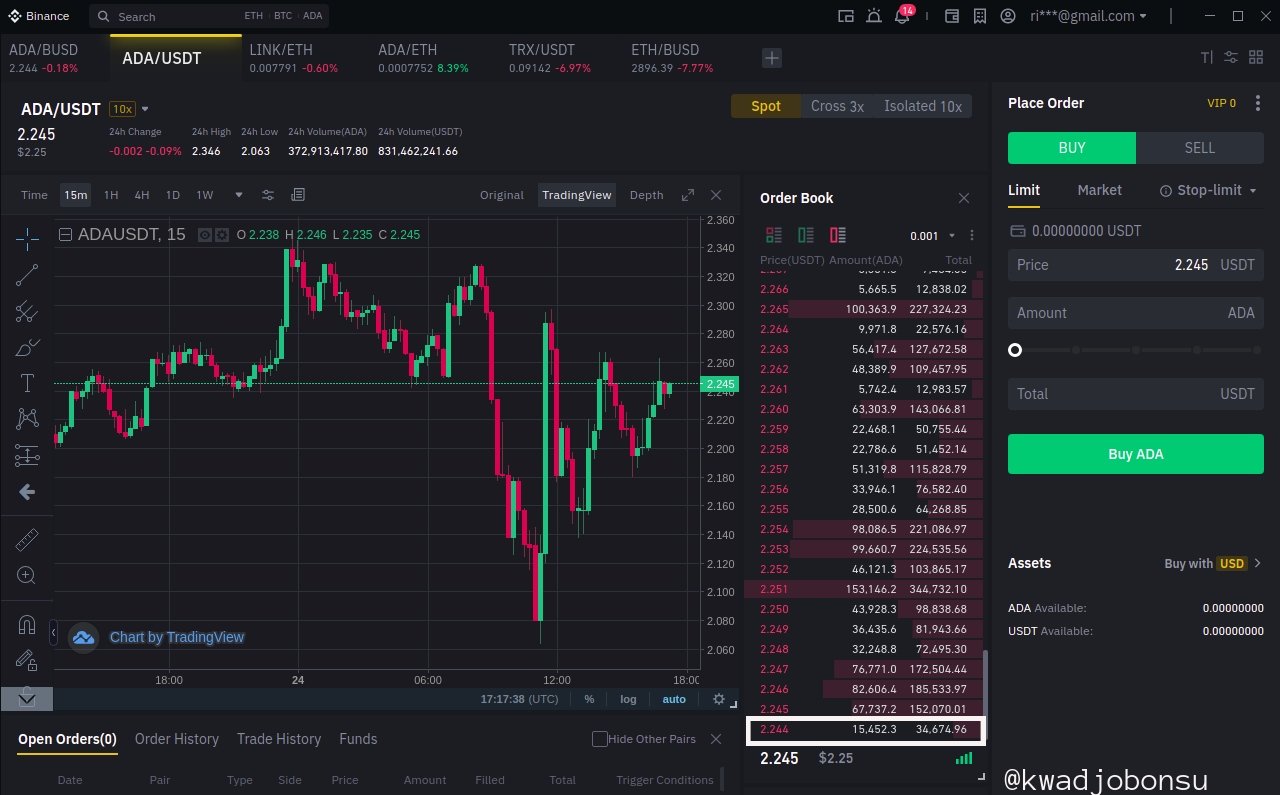The width and height of the screenshot is (1280, 795).
Task: Show asks-only order book view
Action: 838,235
